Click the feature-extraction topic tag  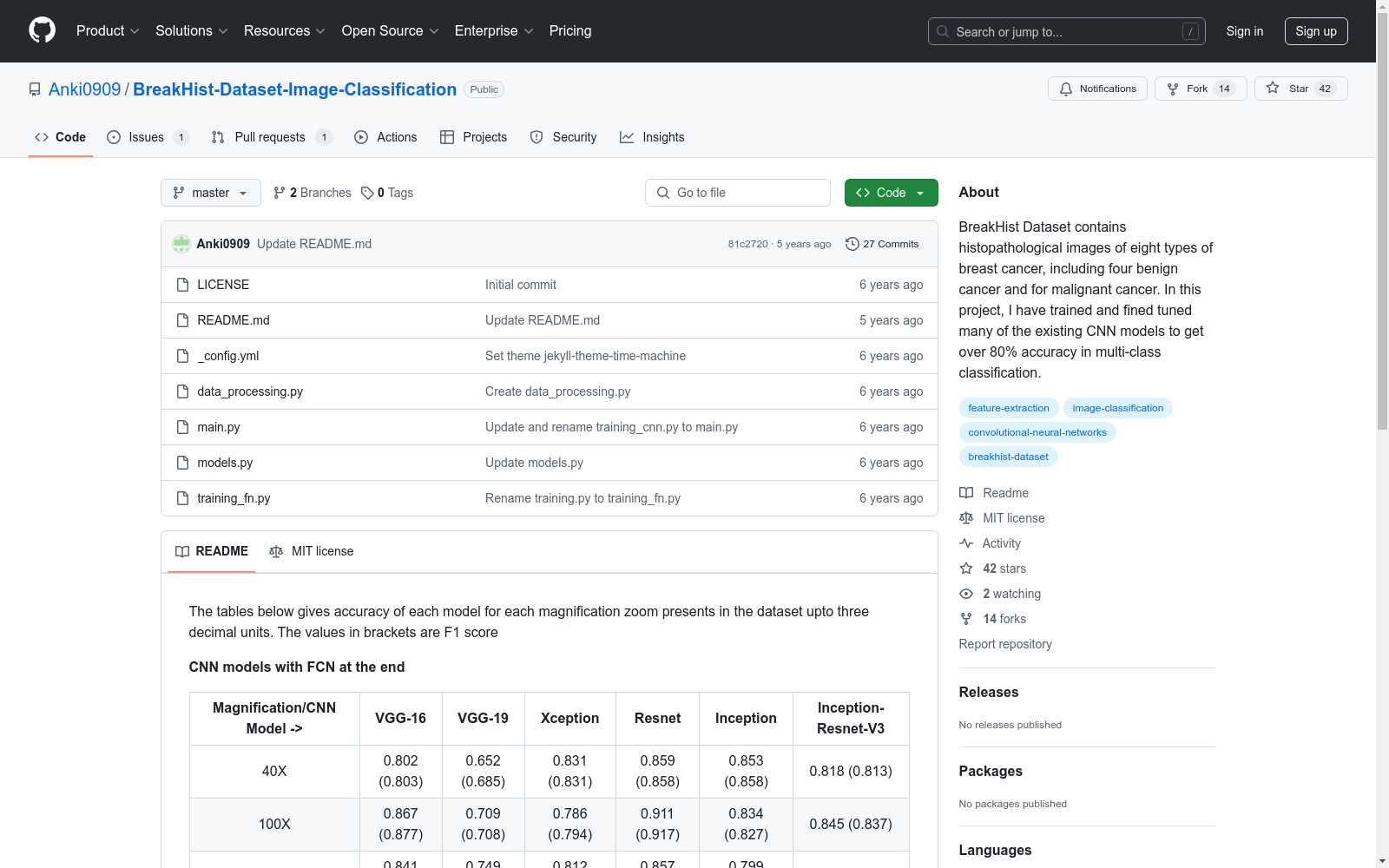point(1009,408)
